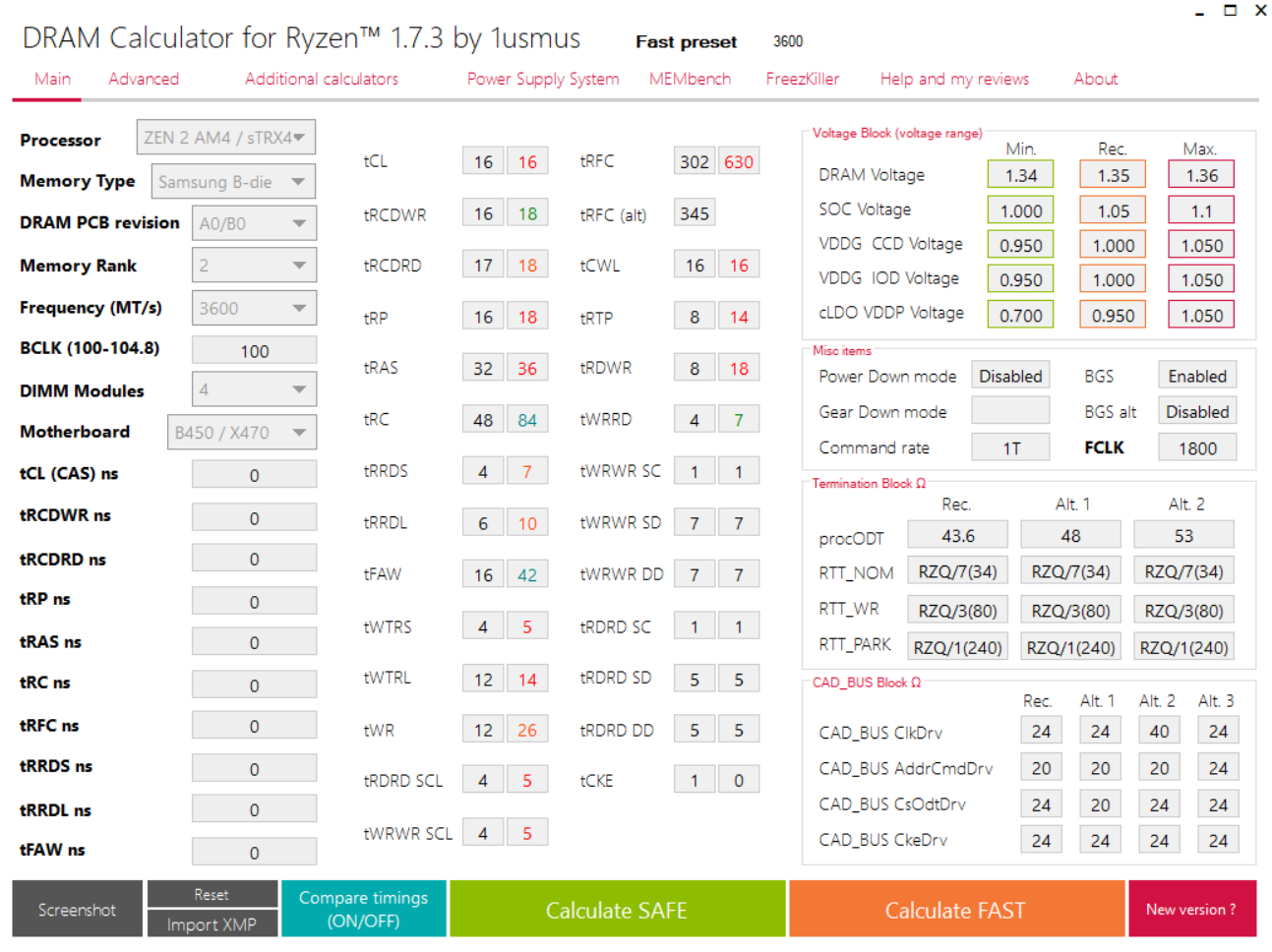Open the Main tab
Image resolution: width=1272 pixels, height=952 pixels.
[x=52, y=79]
